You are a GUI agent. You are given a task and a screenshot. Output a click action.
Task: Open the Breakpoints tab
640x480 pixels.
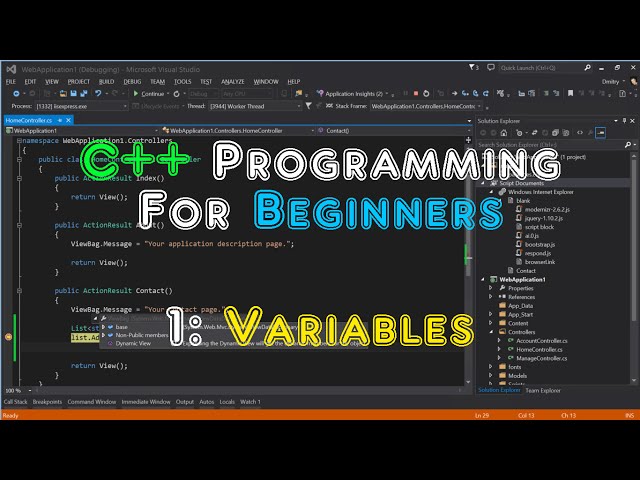click(47, 402)
